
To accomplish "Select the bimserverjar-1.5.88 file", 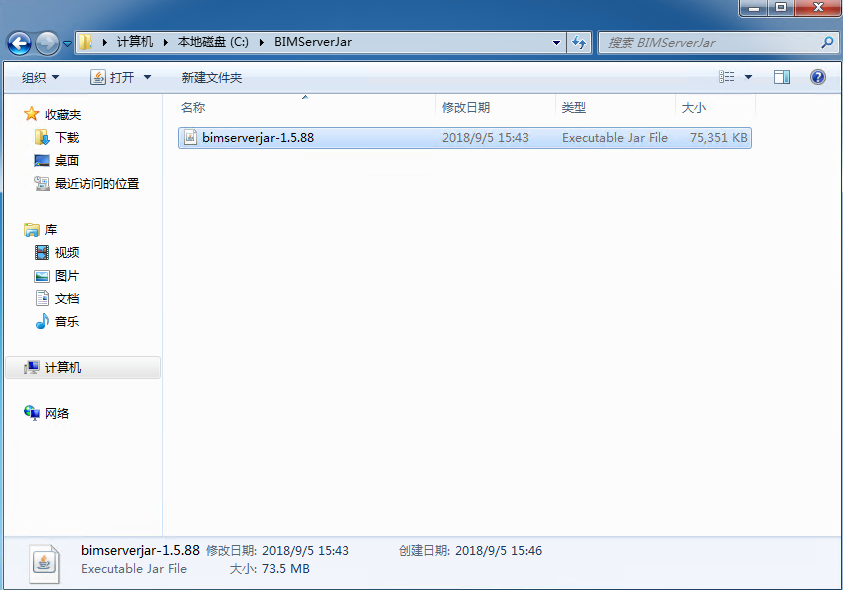I will tap(258, 138).
